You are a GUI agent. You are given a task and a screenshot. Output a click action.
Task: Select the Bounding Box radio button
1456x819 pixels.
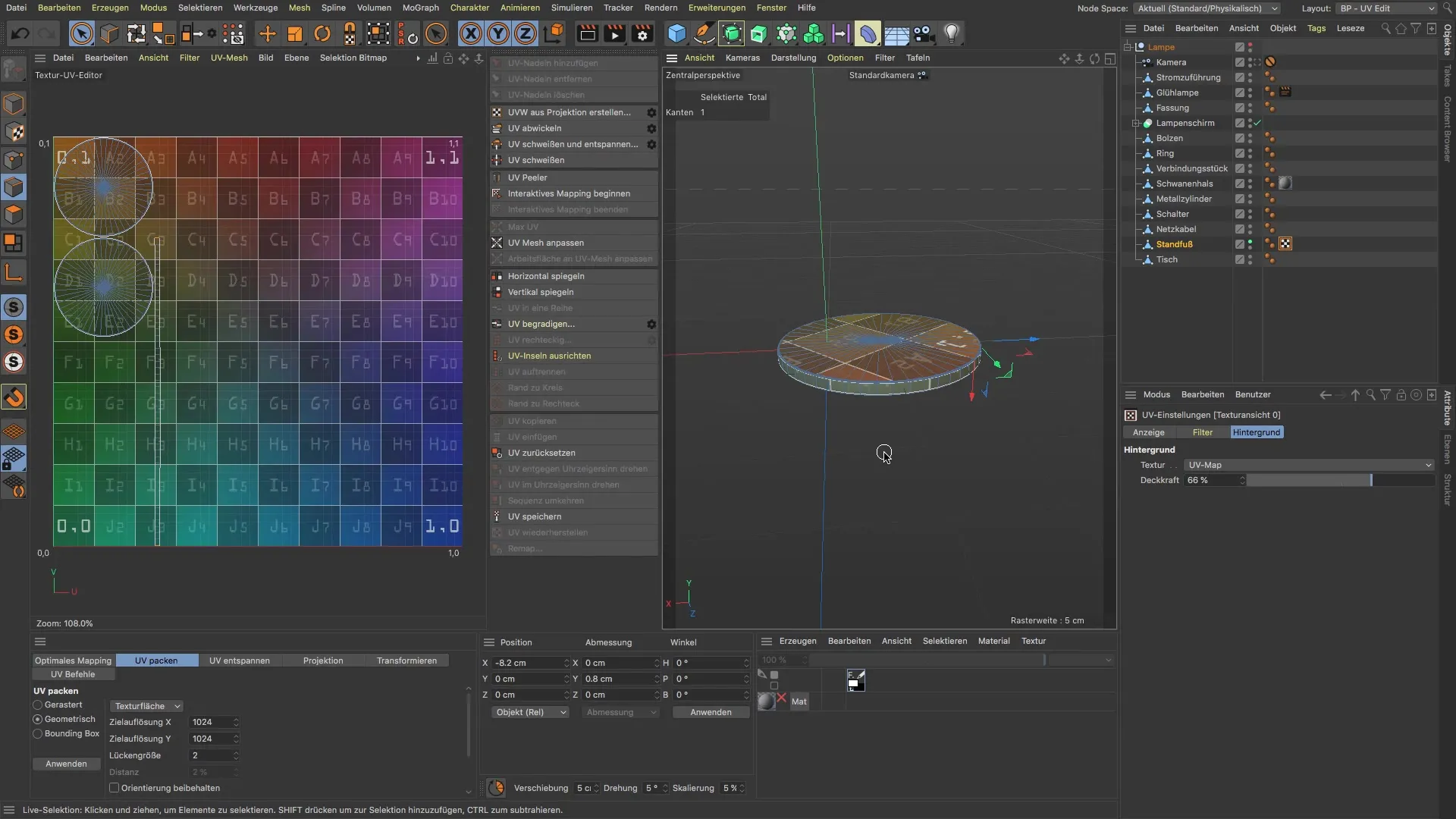tap(38, 734)
